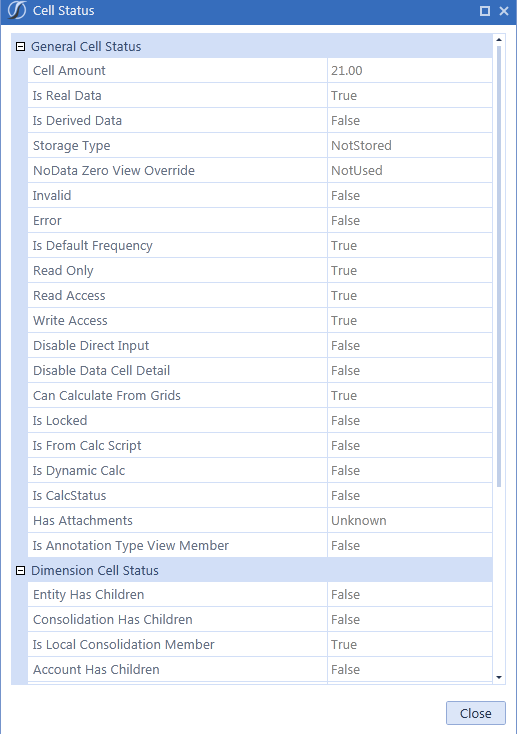Click the Is Locked property label
Viewport: 517px width, 734px height.
(60, 420)
